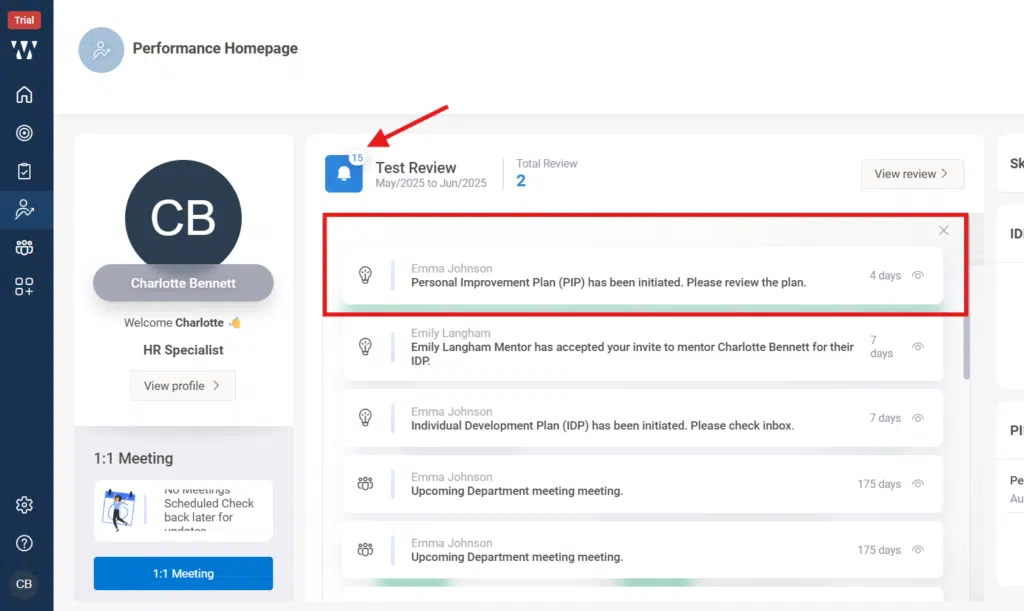Screen dimensions: 1024x611
Task: Open the Settings gear menu
Action: (x=25, y=506)
